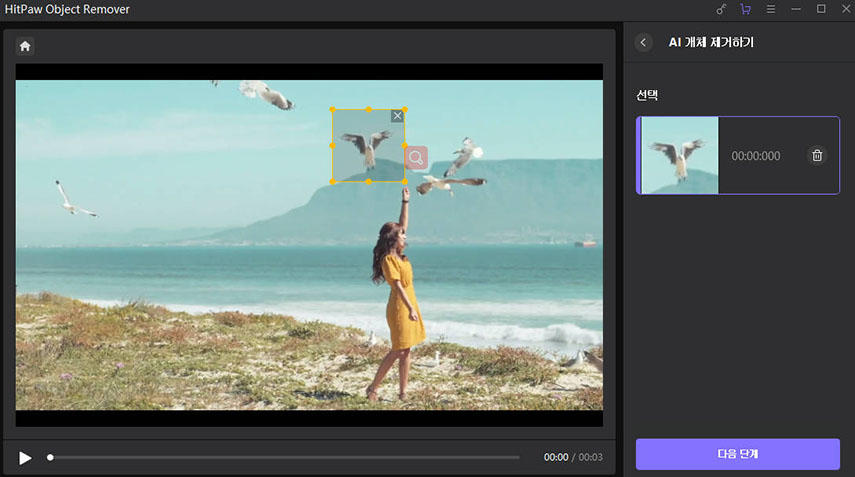Click the middle of the playback progress bar

[x=285, y=457]
